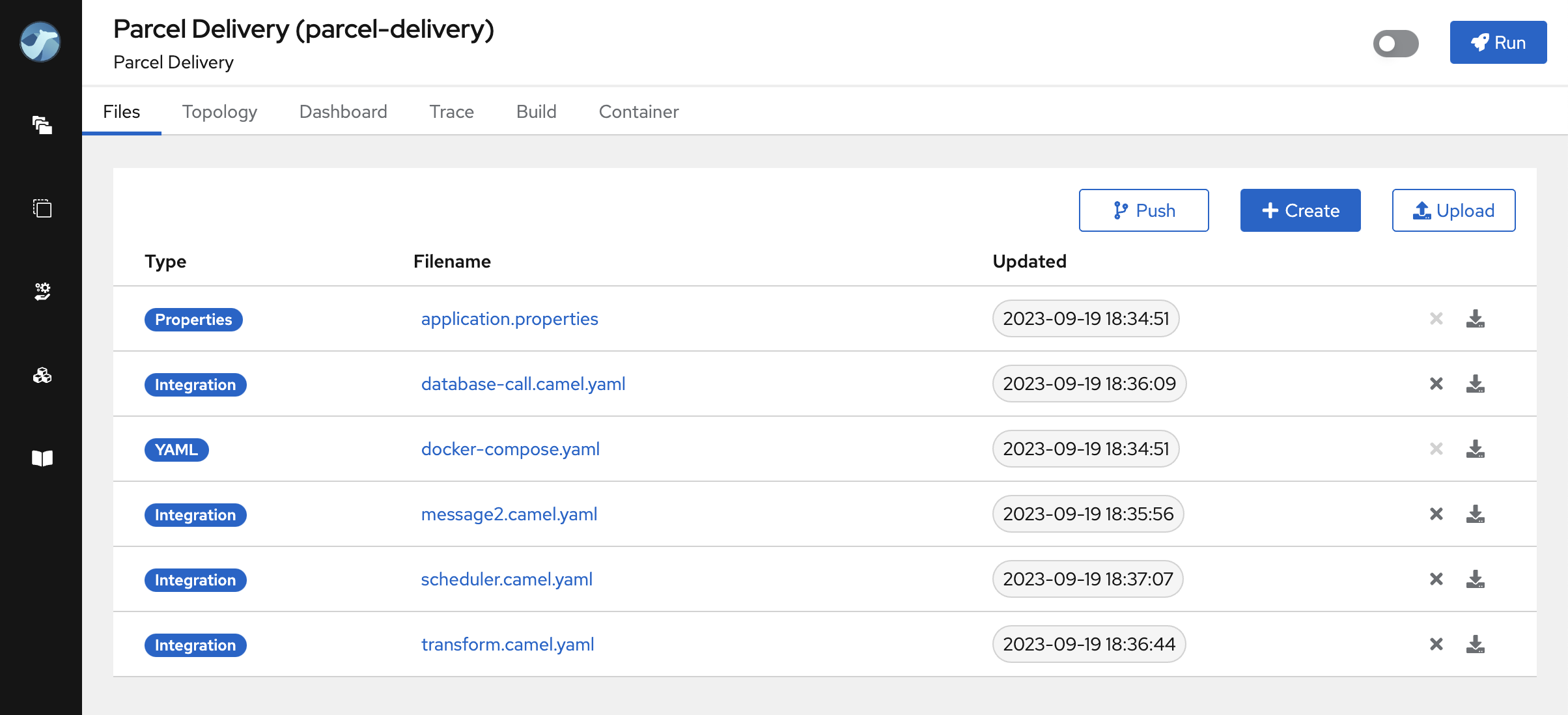Download the application.properties file
This screenshot has height=715, width=1568.
click(1475, 318)
